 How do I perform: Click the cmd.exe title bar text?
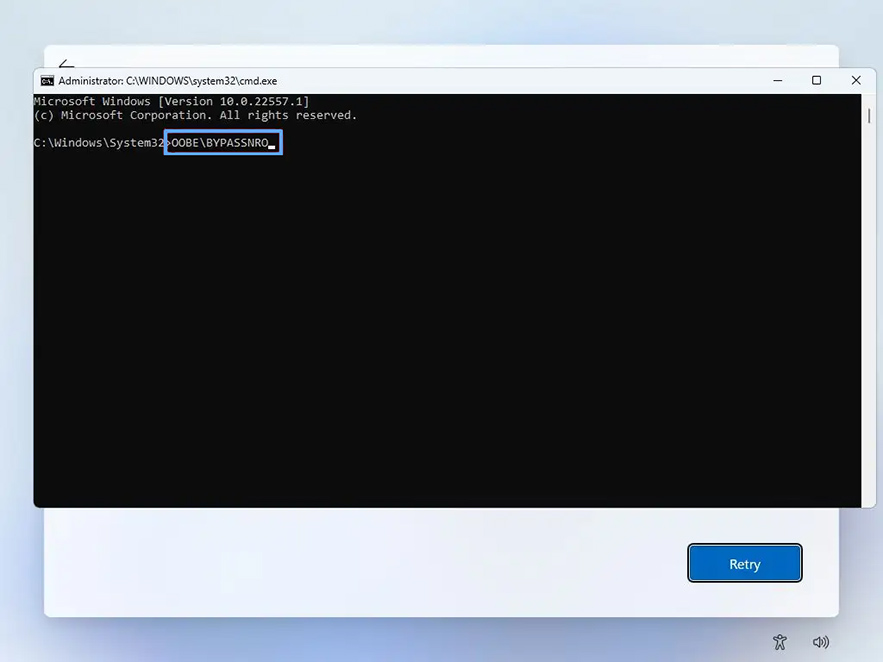168,81
